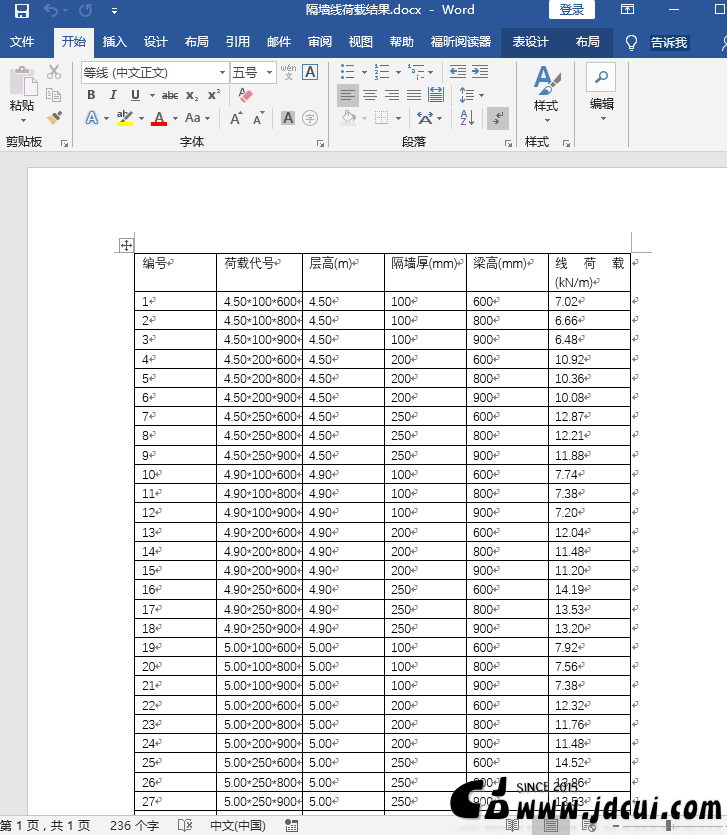Open the shading paint bucket
The image size is (727, 835).
click(349, 118)
